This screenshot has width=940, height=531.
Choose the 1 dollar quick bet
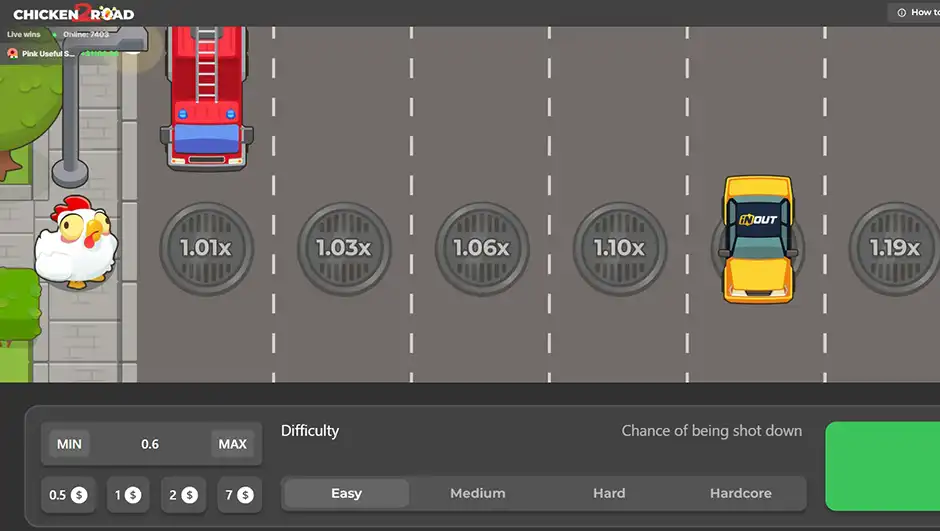click(128, 495)
